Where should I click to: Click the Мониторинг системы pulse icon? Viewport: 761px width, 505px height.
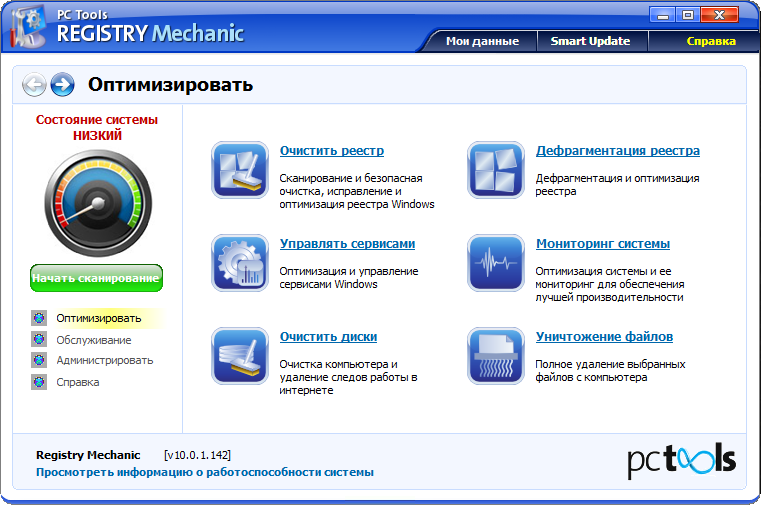tap(496, 263)
